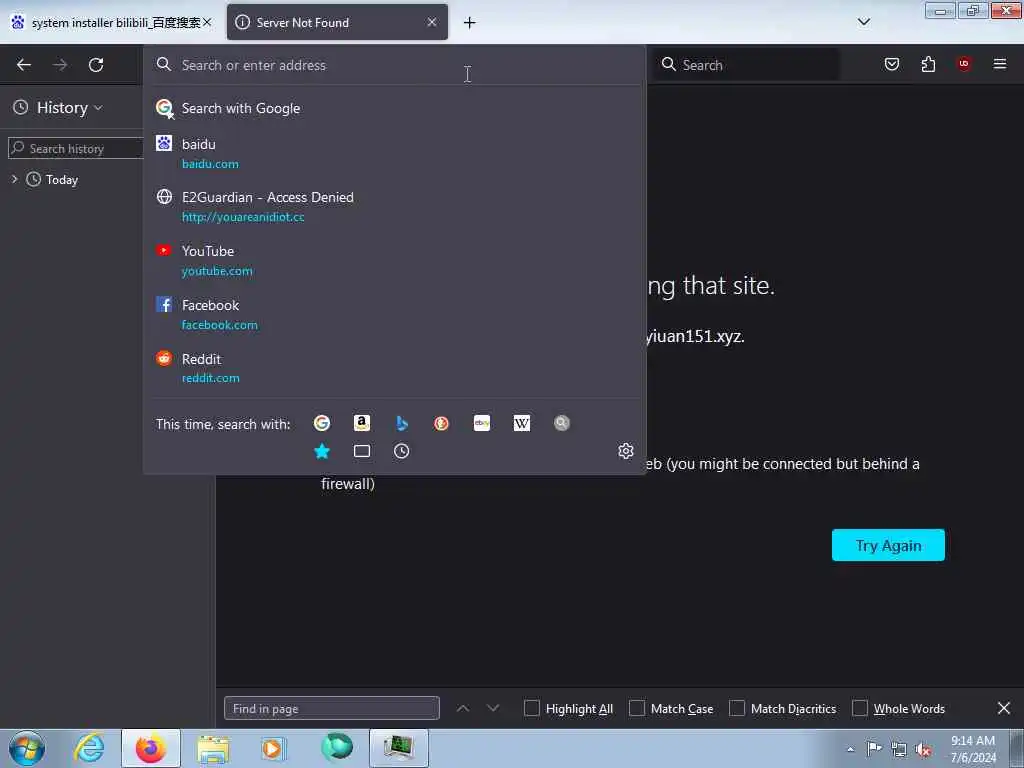Click the Search history field
The height and width of the screenshot is (768, 1024).
pyautogui.click(x=76, y=148)
